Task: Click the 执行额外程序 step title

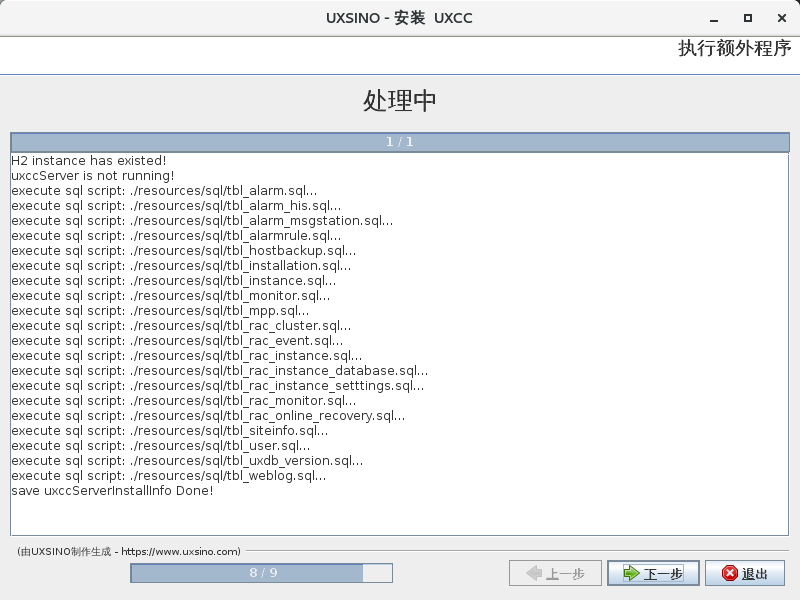Action: click(x=734, y=49)
